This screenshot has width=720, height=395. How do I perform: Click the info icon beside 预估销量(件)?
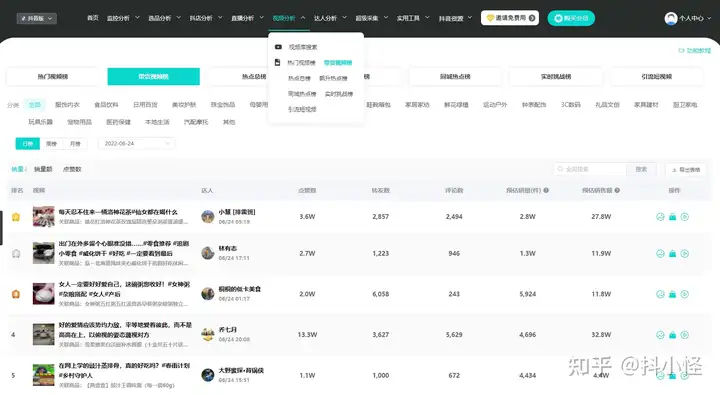pyautogui.click(x=546, y=190)
